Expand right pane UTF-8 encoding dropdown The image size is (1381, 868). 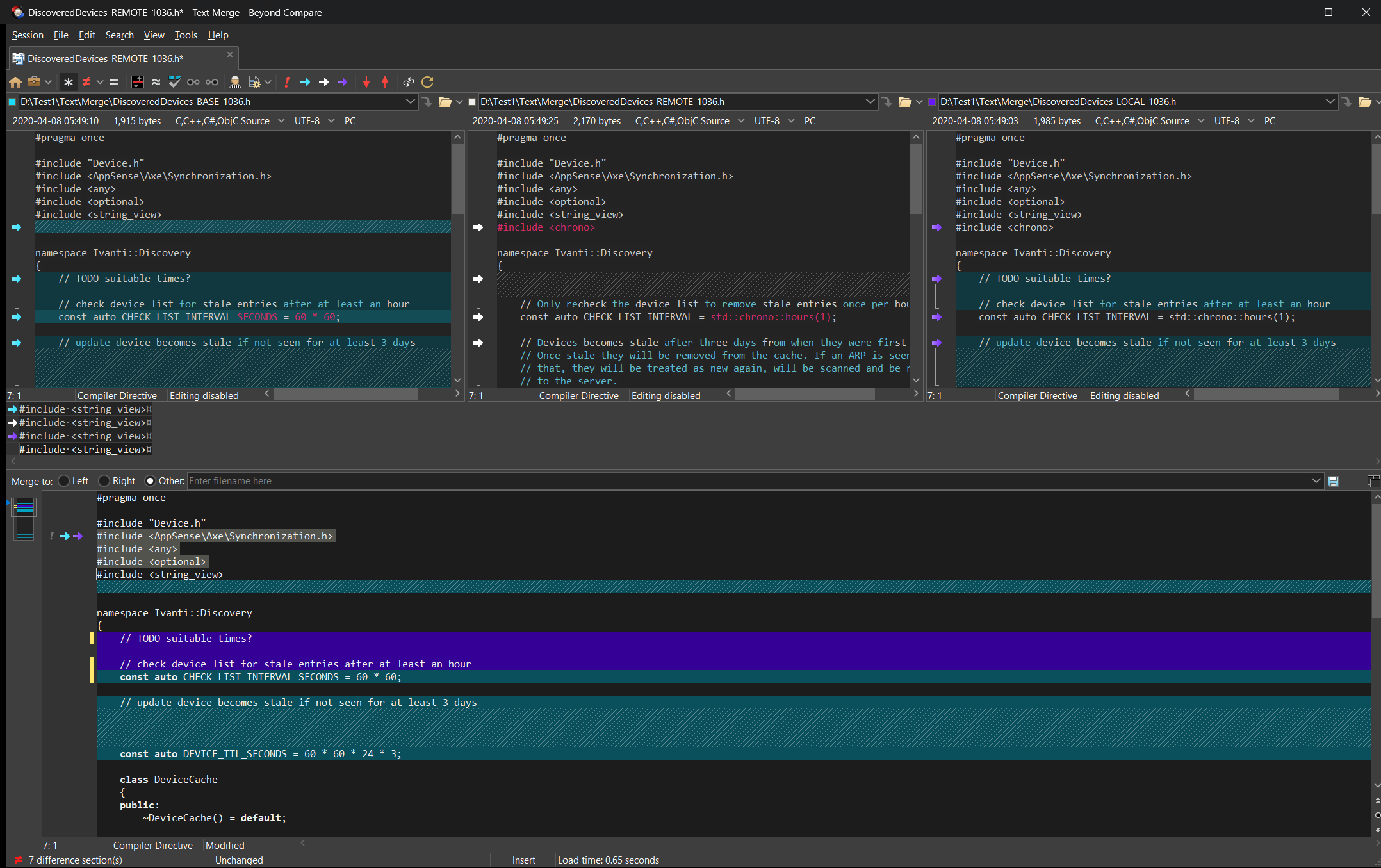[1251, 121]
